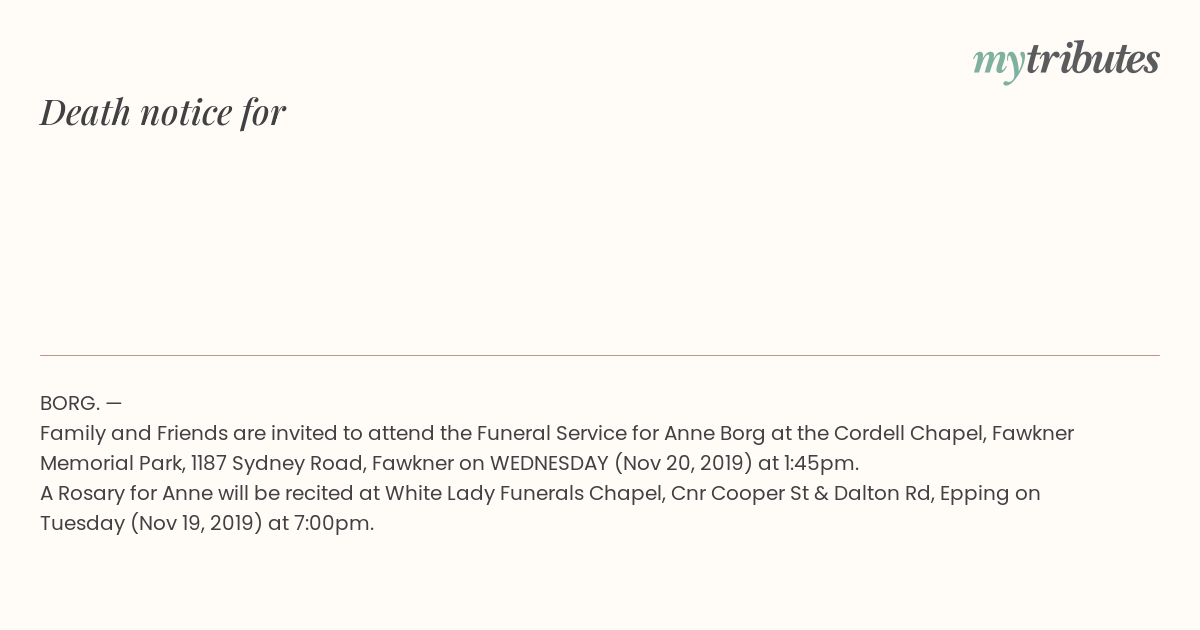Image resolution: width=1200 pixels, height=630 pixels.
Task: Click the horizontal divider line
Action: point(600,355)
